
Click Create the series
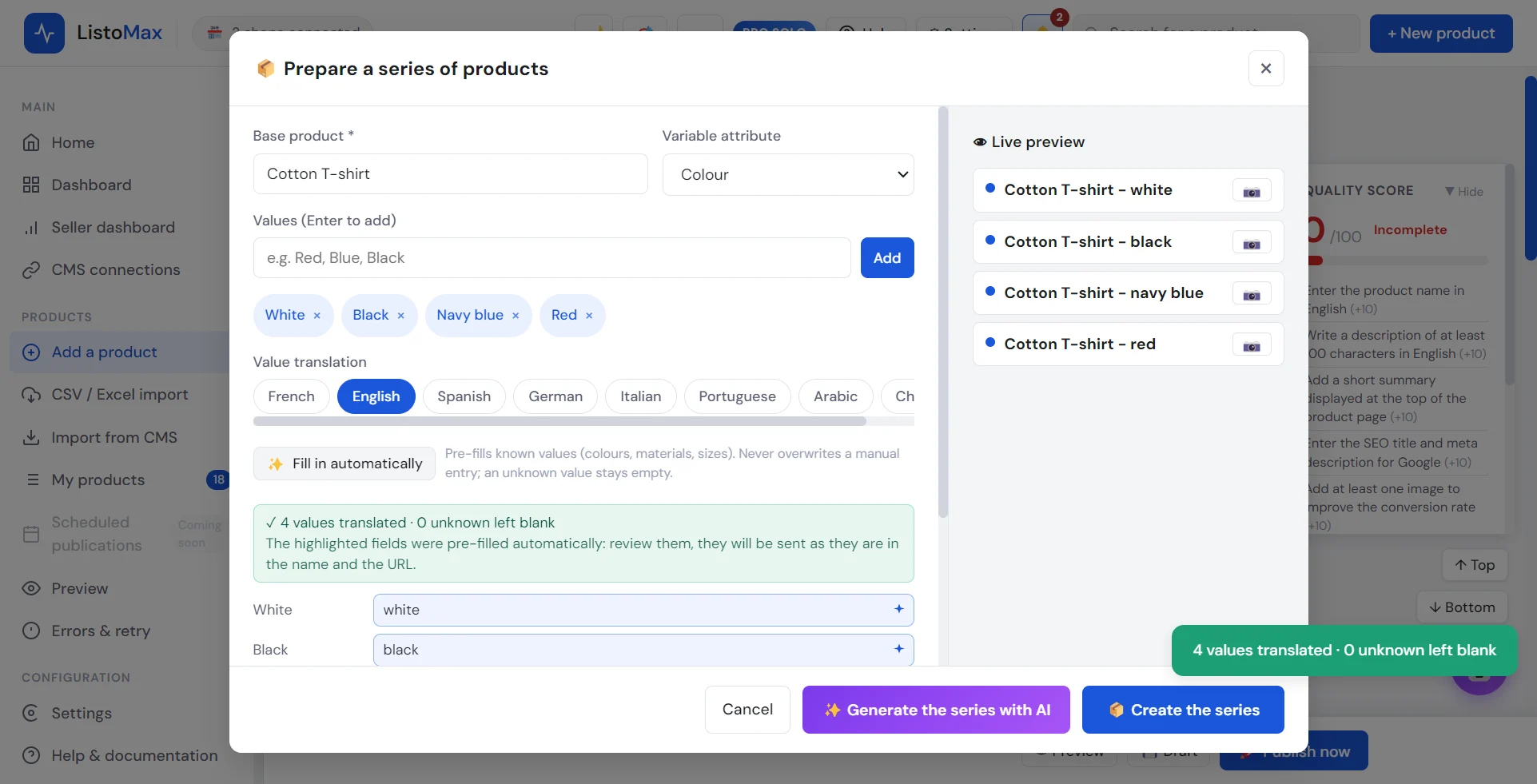click(x=1183, y=710)
